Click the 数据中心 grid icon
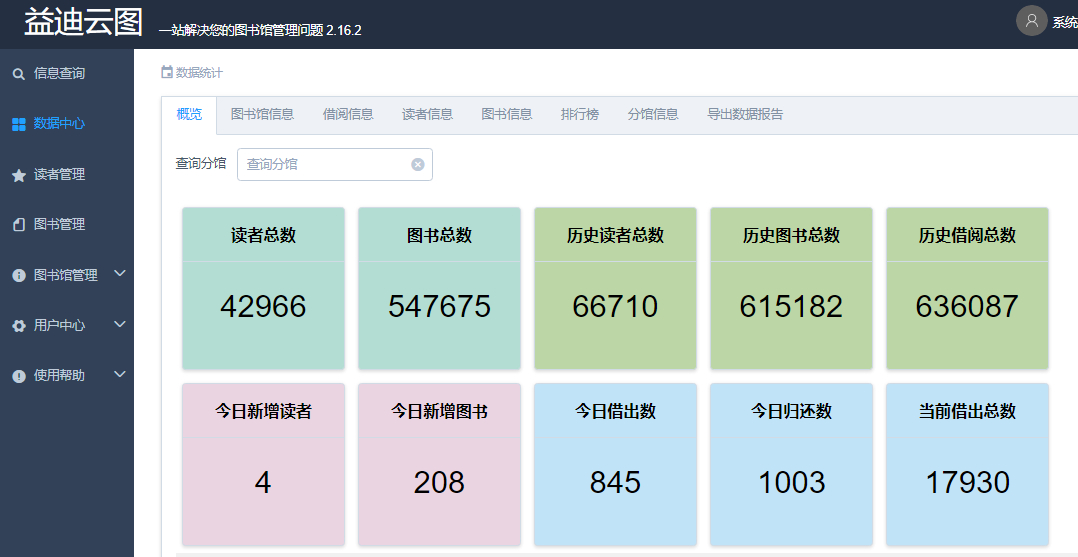 (18, 124)
